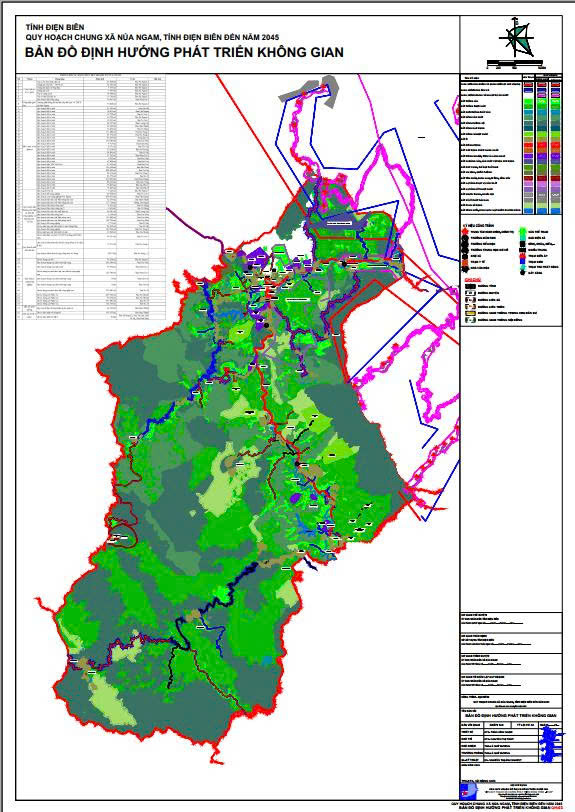This screenshot has height=812, width=575.
Task: Click the red 'GHI CHÚ' notes heading
Action: [x=472, y=280]
